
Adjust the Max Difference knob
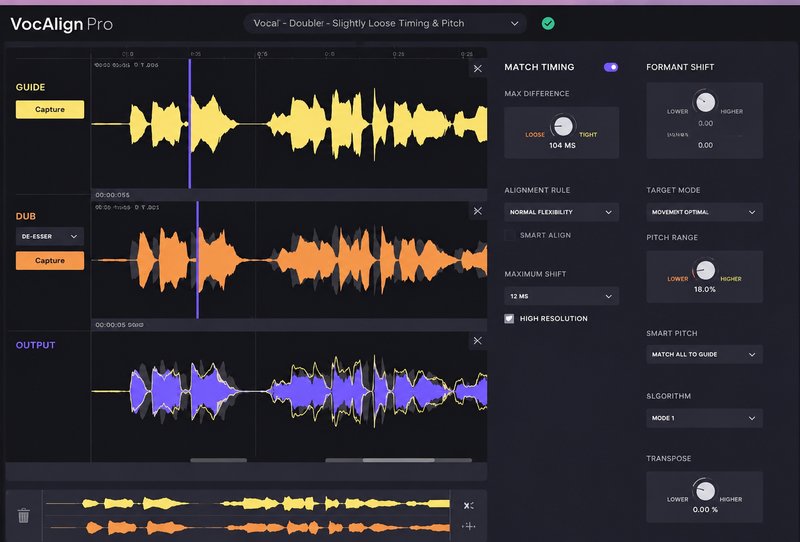pos(563,126)
